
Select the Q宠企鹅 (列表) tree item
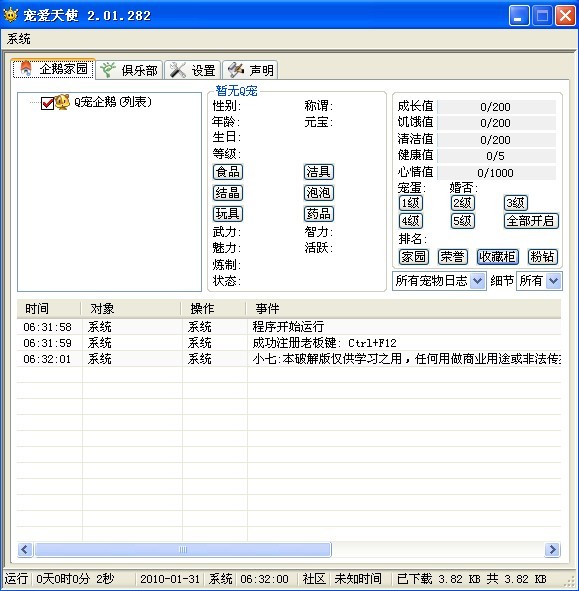point(112,102)
